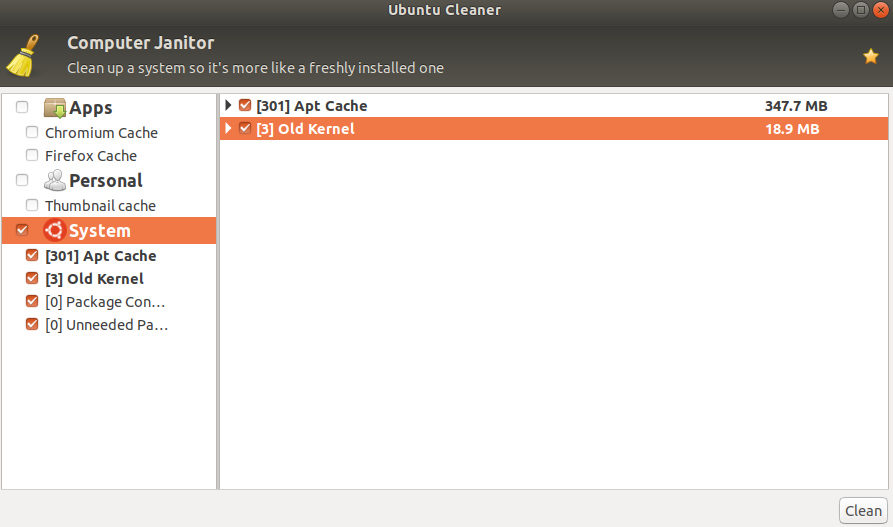Click the Ubuntu logo System icon
Screen dimensions: 893x527
[x=55, y=230]
